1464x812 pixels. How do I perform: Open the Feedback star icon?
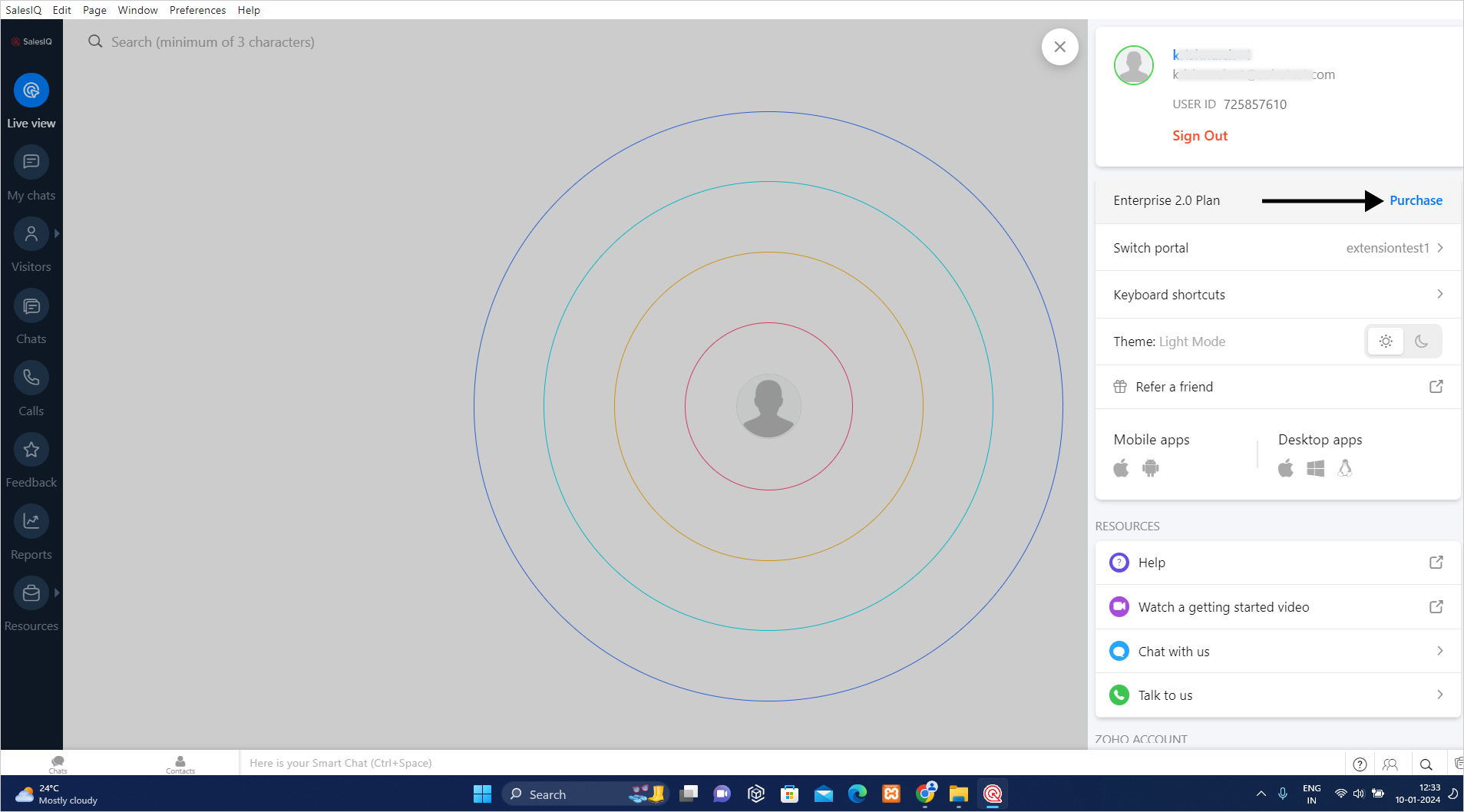(x=31, y=450)
